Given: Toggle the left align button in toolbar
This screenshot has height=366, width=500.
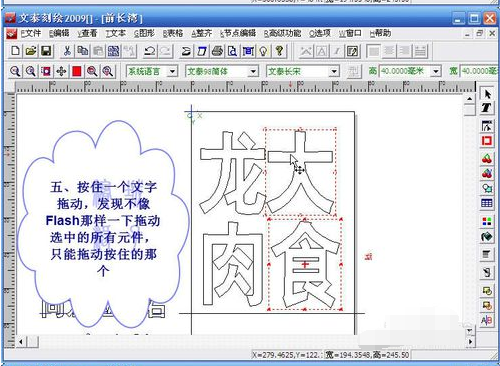Looking at the screenshot, I should [373, 51].
